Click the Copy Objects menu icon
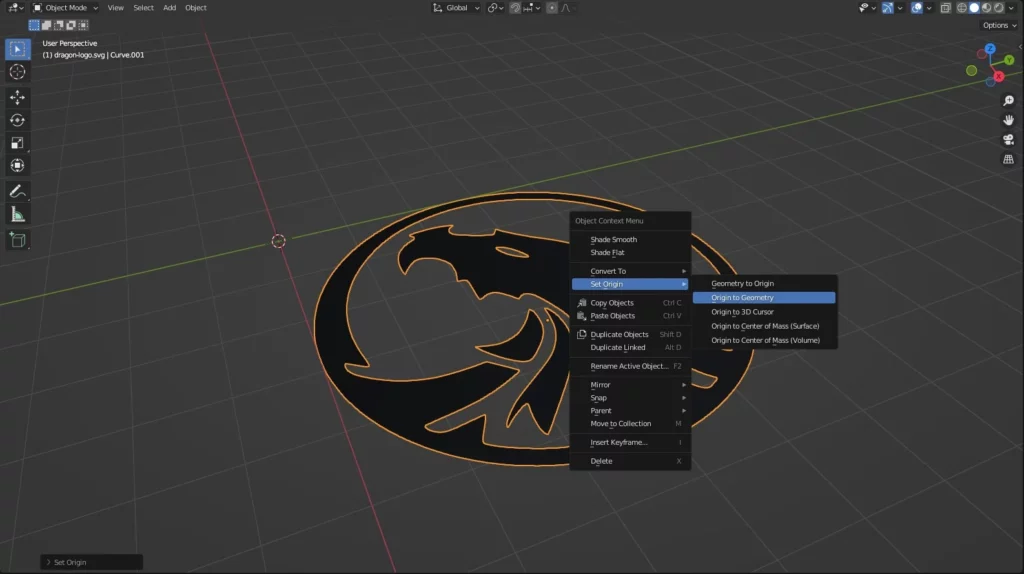 coord(581,302)
